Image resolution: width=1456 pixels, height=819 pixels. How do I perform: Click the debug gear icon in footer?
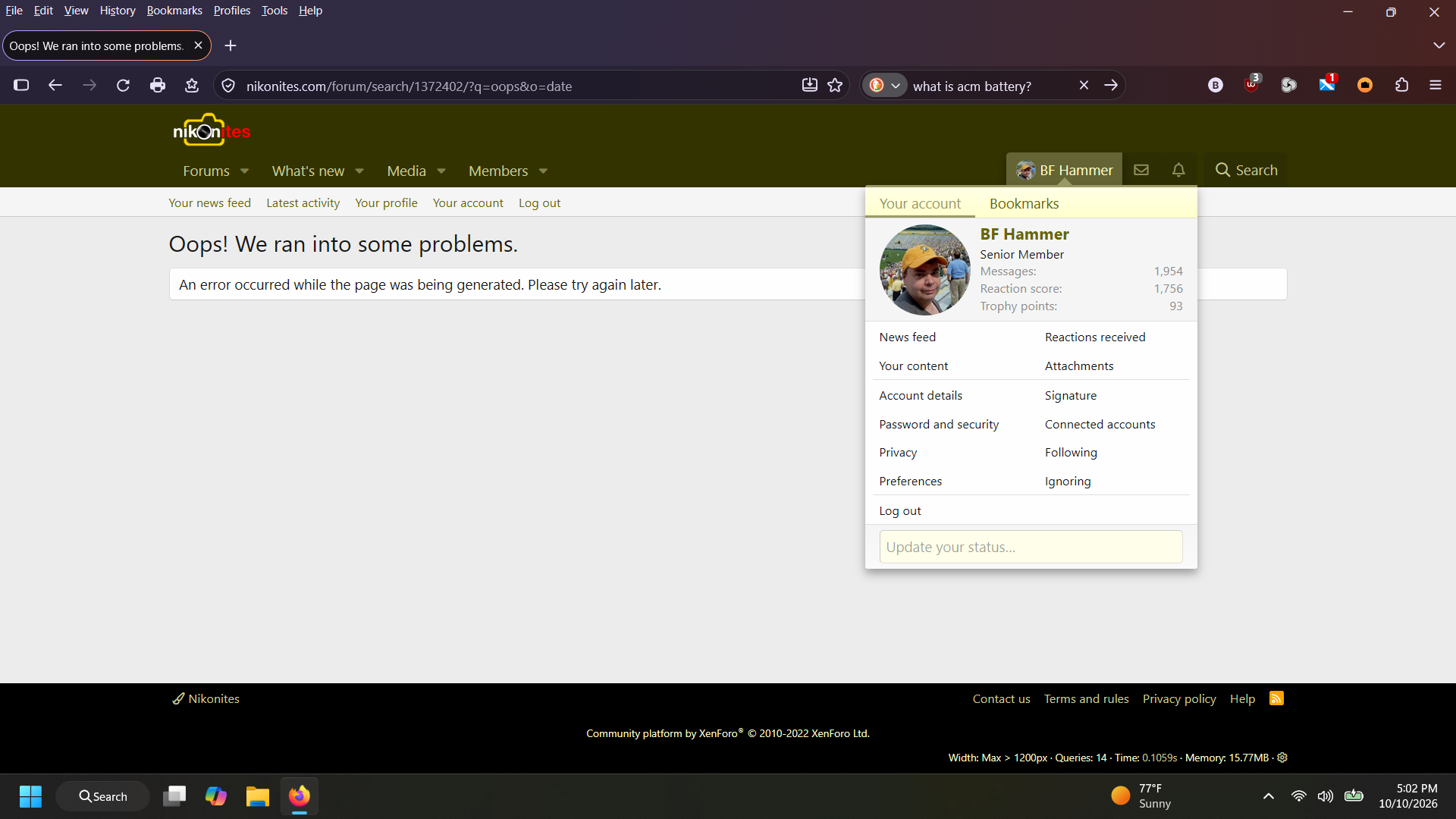coord(1282,758)
